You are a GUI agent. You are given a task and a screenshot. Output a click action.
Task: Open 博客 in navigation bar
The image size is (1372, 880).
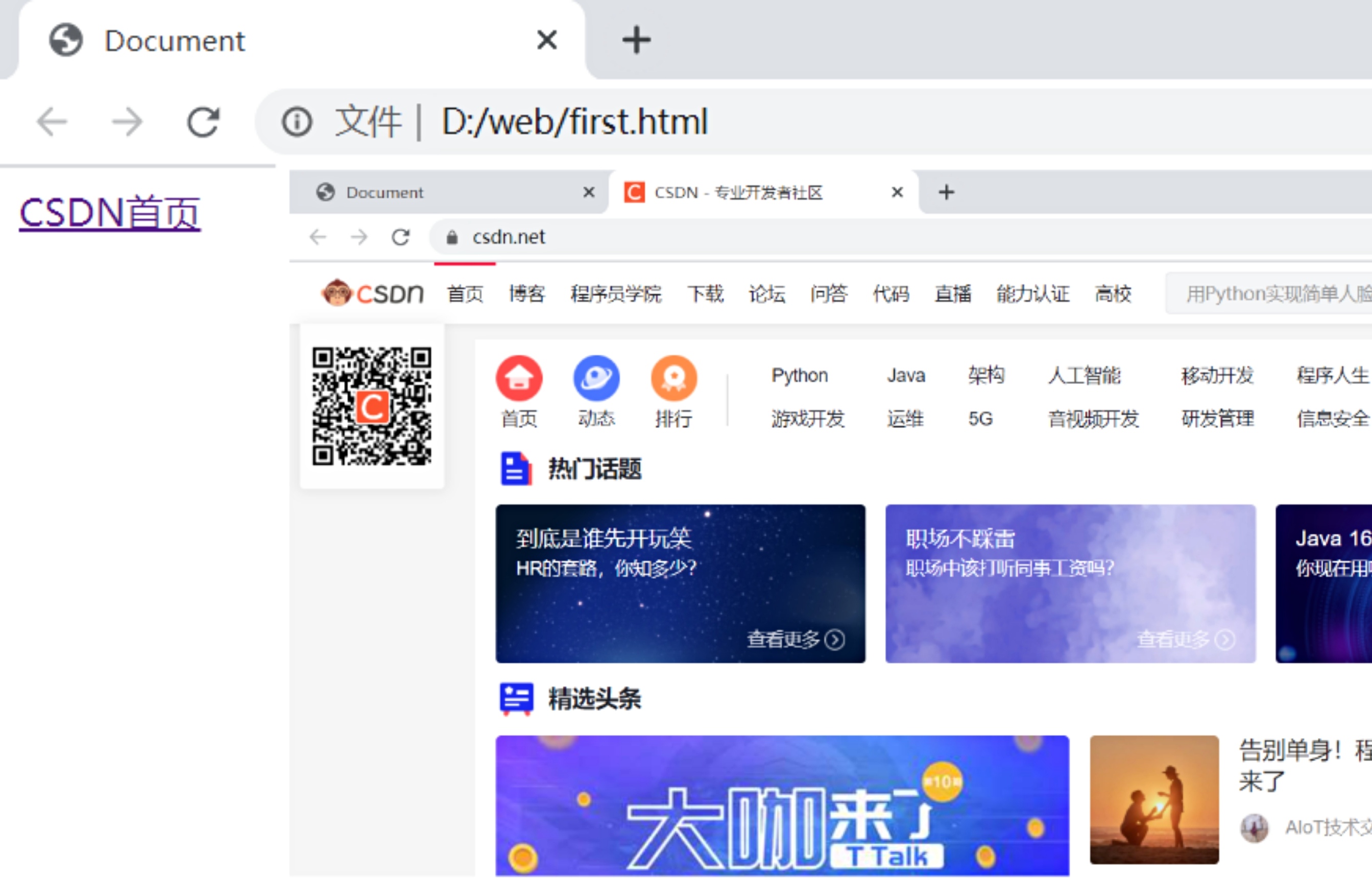click(x=527, y=294)
